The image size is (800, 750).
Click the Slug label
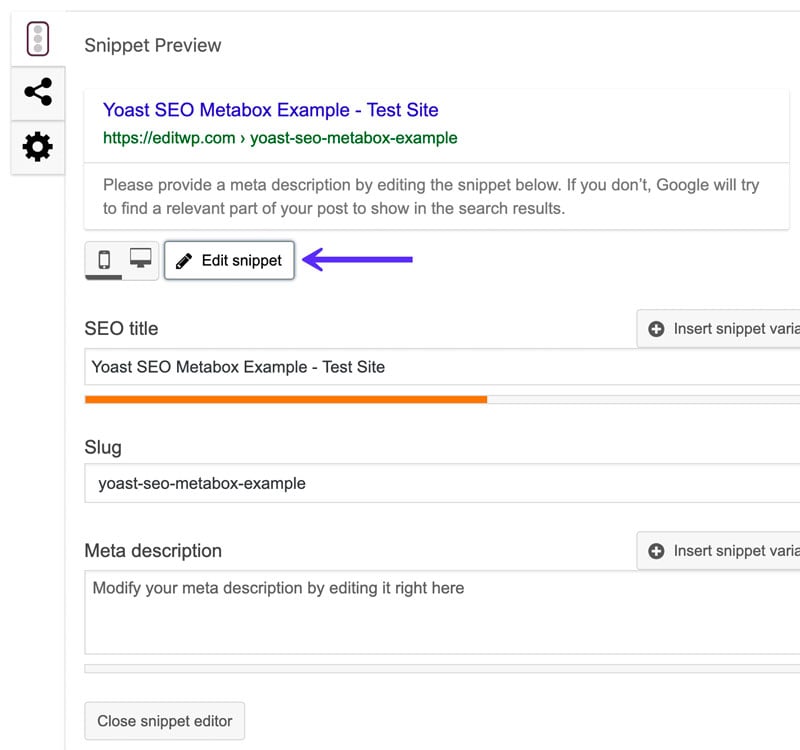(x=103, y=447)
